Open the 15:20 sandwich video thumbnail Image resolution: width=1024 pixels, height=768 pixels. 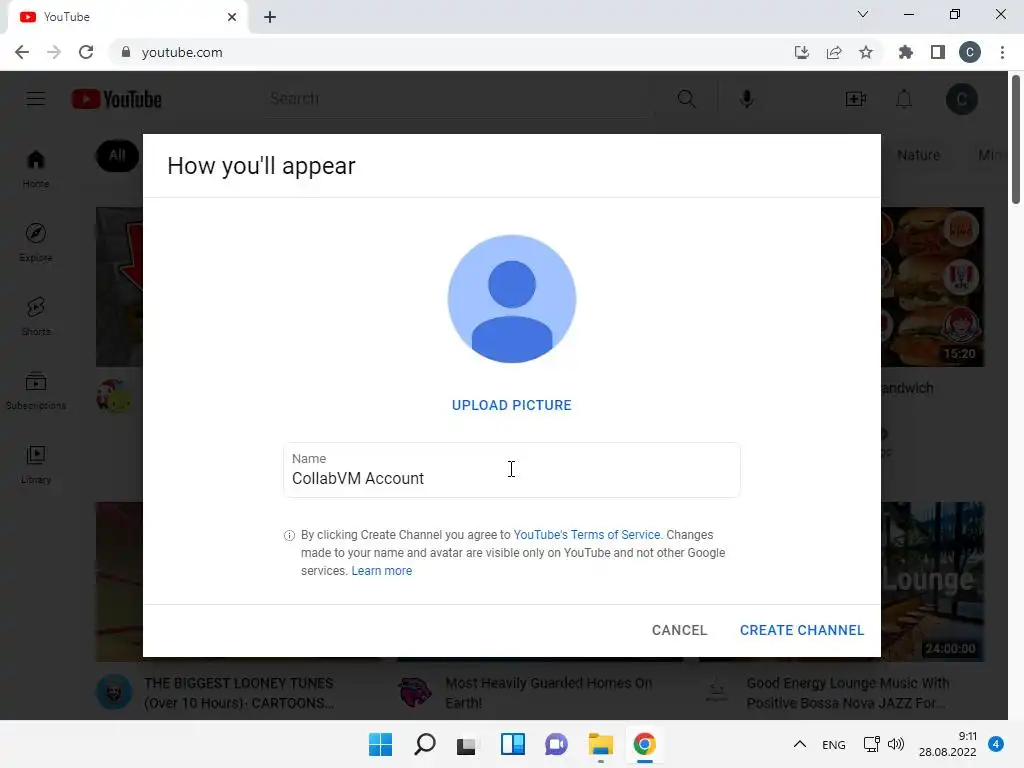point(933,287)
